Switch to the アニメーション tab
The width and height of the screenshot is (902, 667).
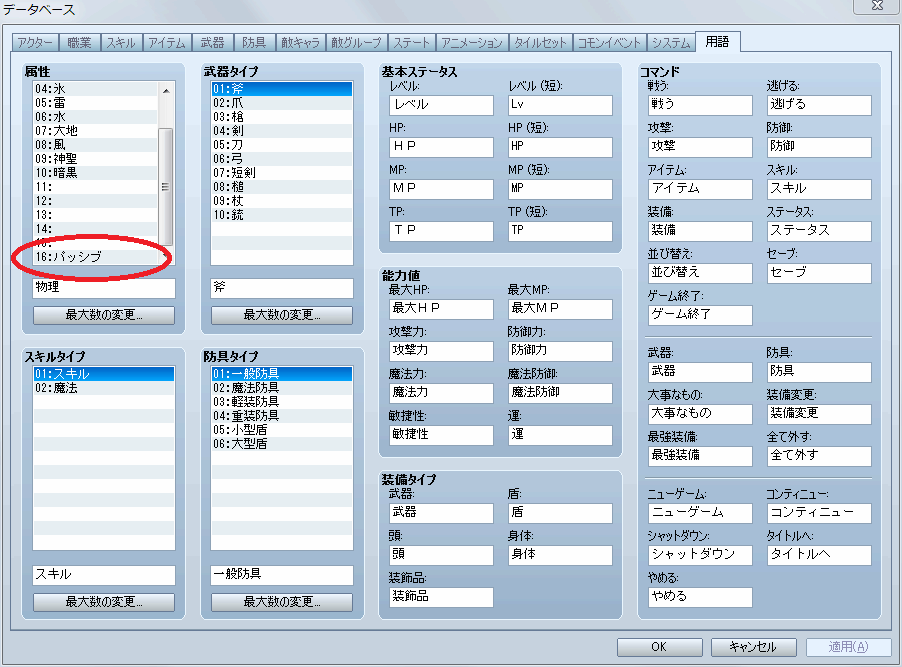[472, 43]
